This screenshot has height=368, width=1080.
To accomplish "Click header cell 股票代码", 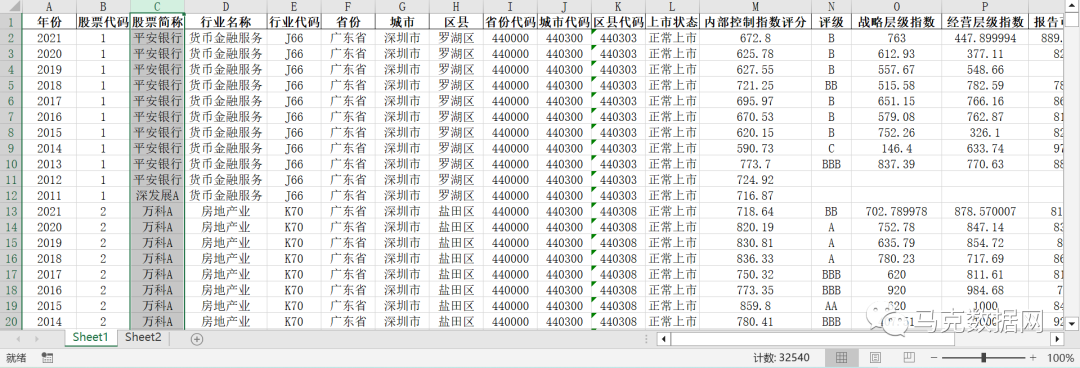I will coord(103,21).
